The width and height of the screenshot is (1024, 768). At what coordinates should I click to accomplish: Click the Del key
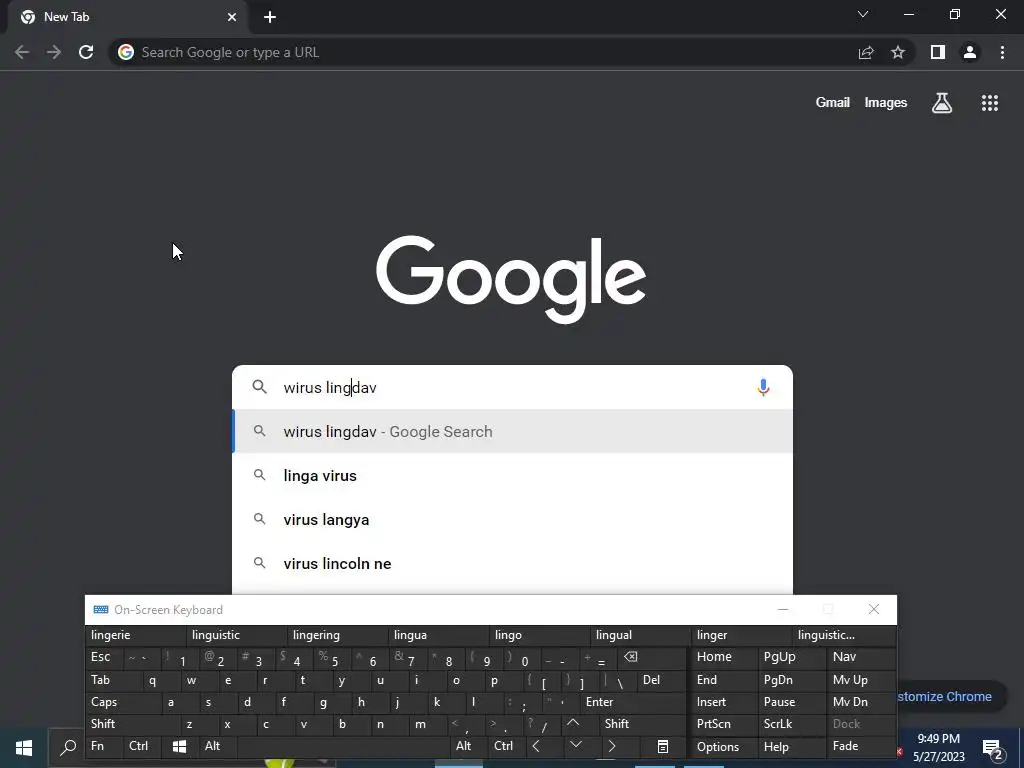point(662,680)
